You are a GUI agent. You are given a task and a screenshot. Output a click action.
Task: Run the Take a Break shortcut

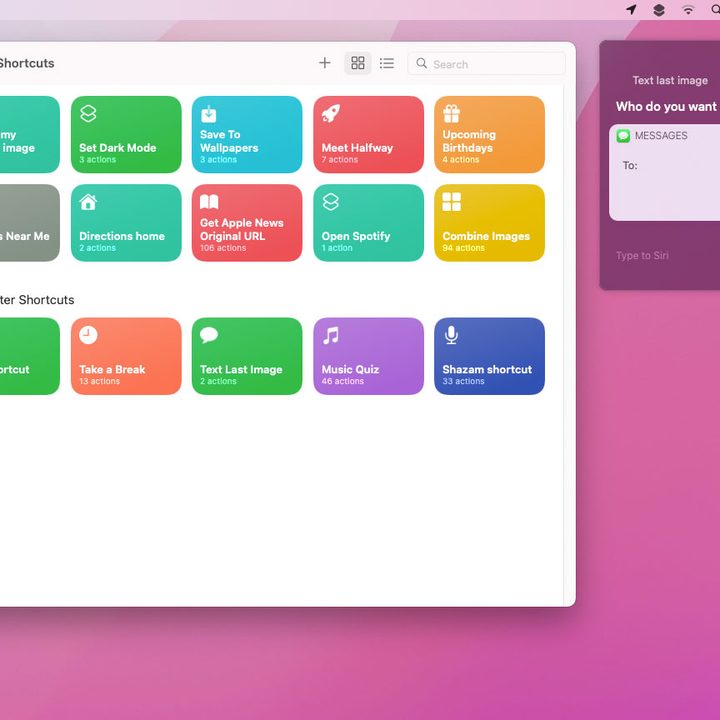click(126, 356)
